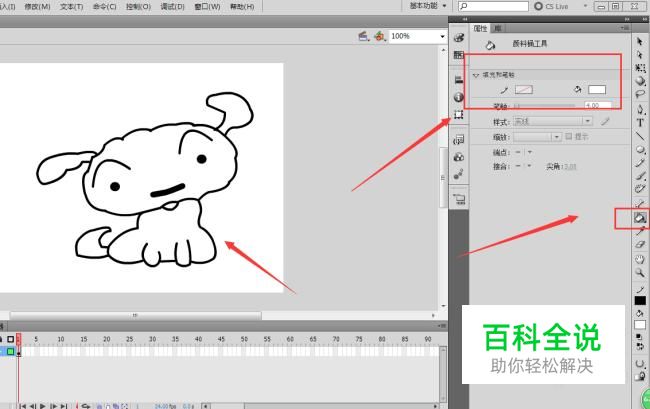Toggle the timeline loop playback button
This screenshot has height=409, width=650.
coord(86,406)
